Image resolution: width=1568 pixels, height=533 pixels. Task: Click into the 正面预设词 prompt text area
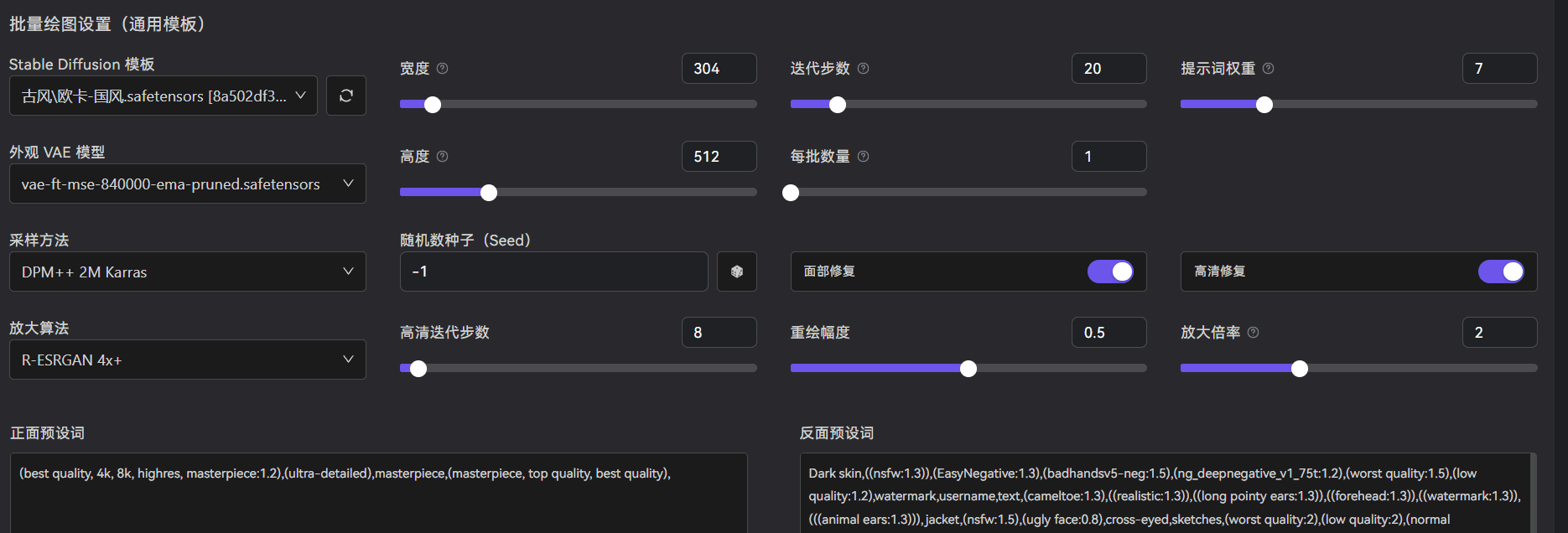pyautogui.click(x=377, y=499)
